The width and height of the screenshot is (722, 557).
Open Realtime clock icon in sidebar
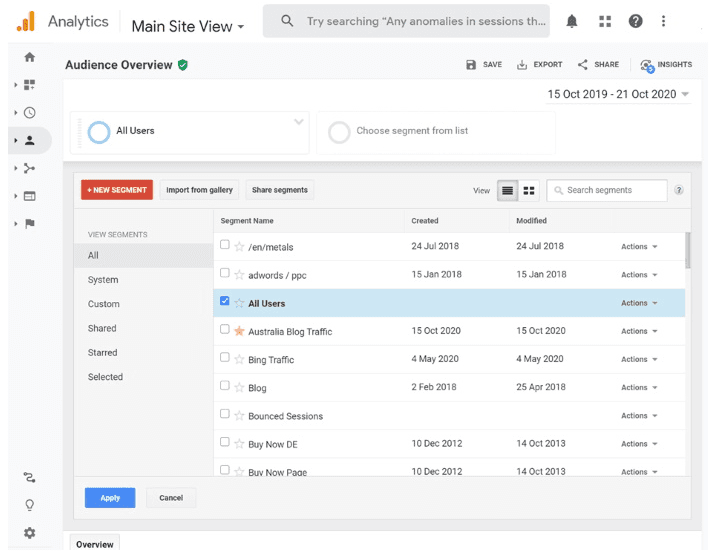[29, 113]
